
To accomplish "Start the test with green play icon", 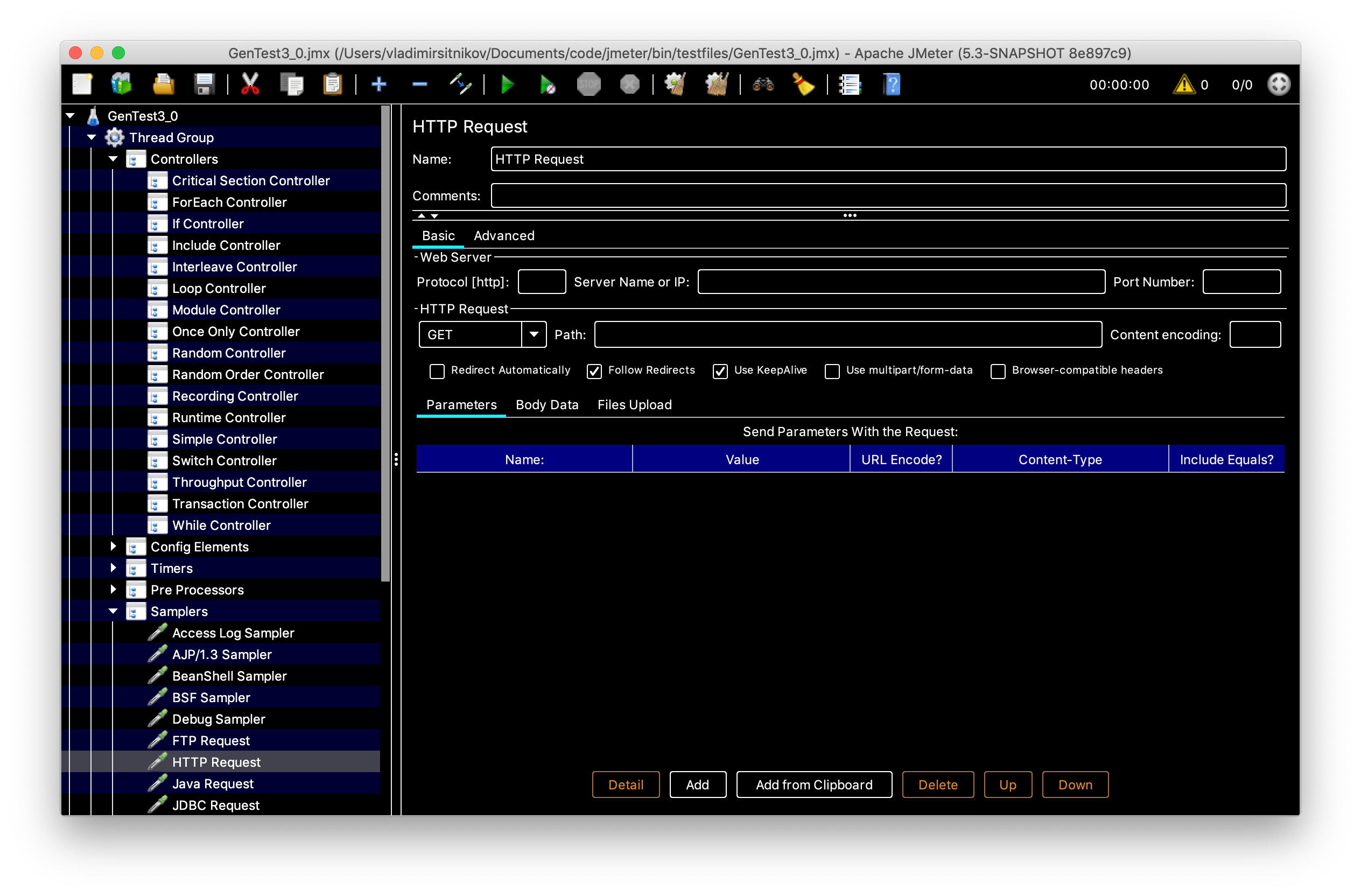I will 507,85.
